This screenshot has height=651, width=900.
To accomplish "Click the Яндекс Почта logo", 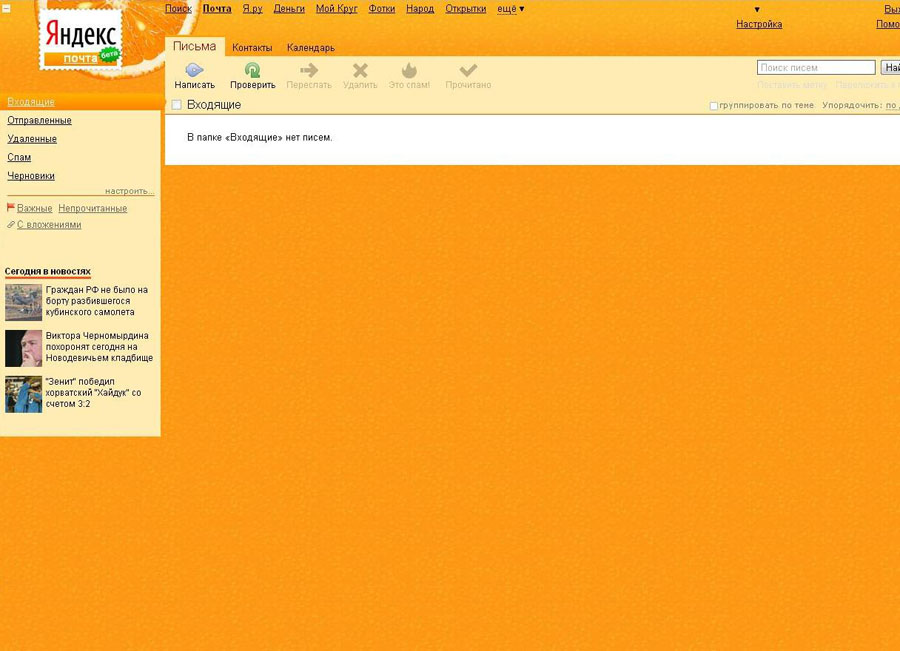I will (x=81, y=39).
